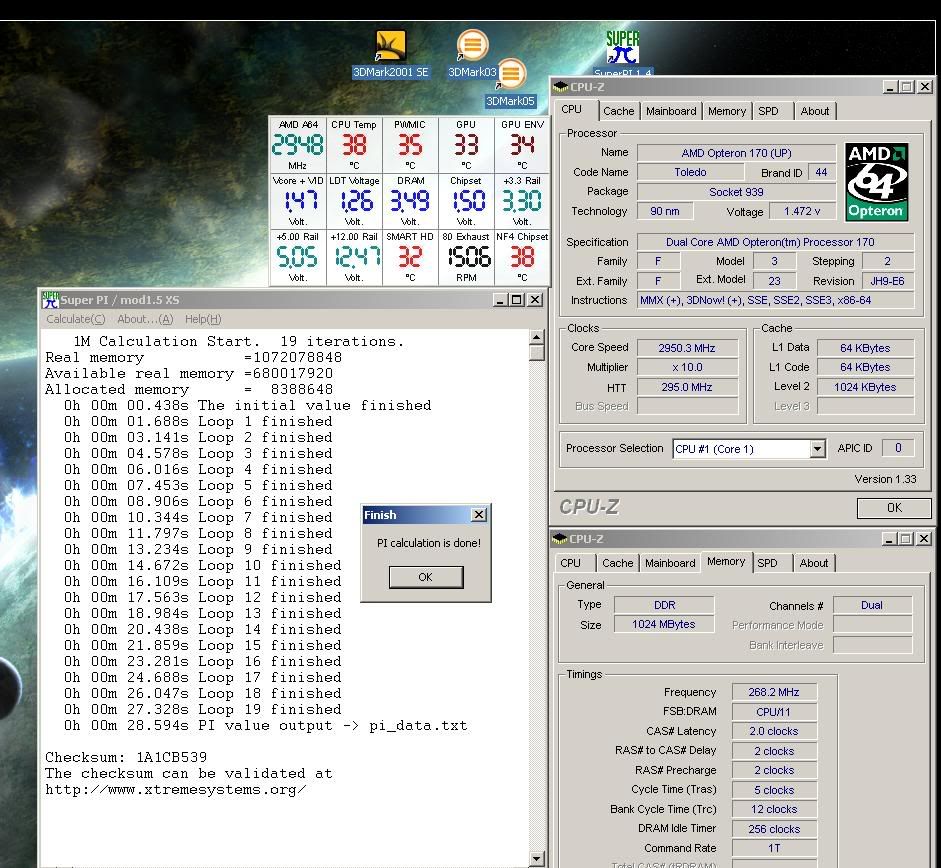Open the Help menu in Super PI
The height and width of the screenshot is (868, 941).
coord(202,319)
